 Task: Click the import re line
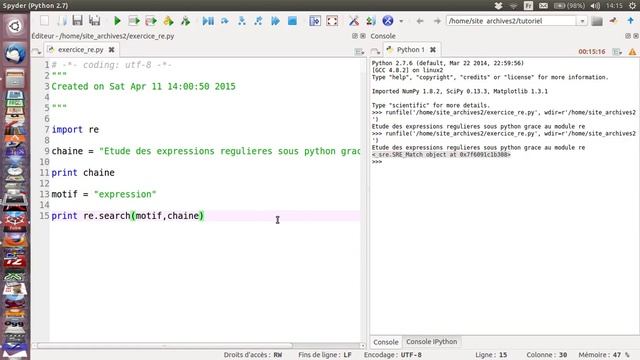point(75,129)
